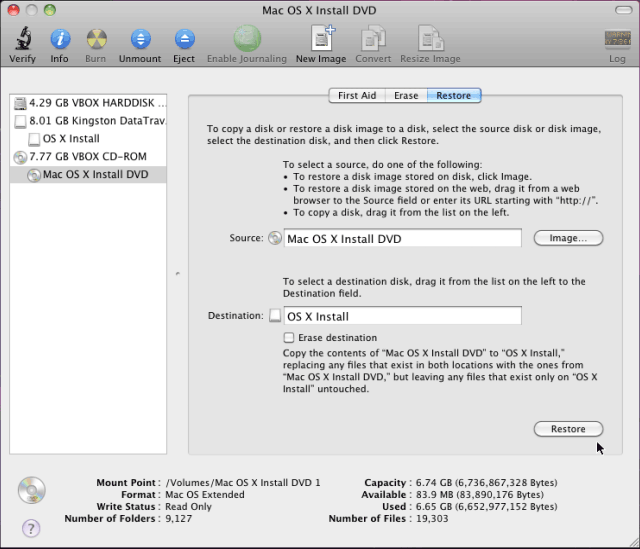Click the split divider handle between panes
The width and height of the screenshot is (640, 549).
point(178,273)
